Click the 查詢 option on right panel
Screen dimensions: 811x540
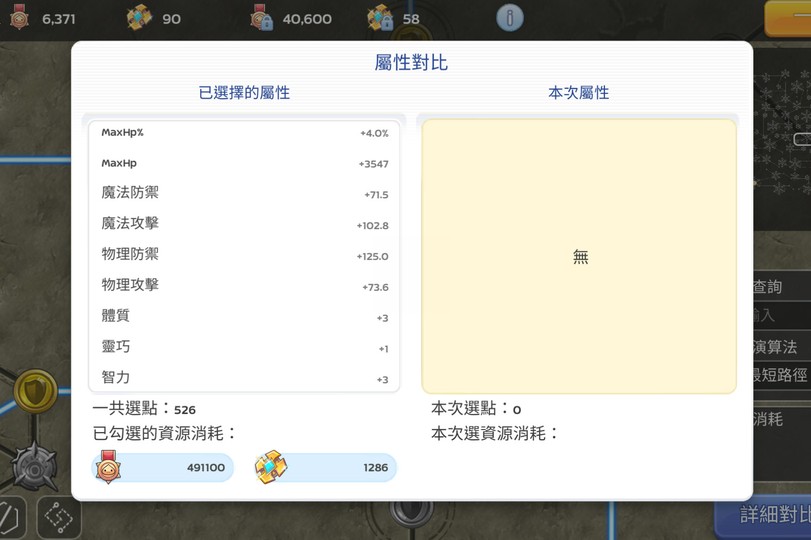pos(767,287)
